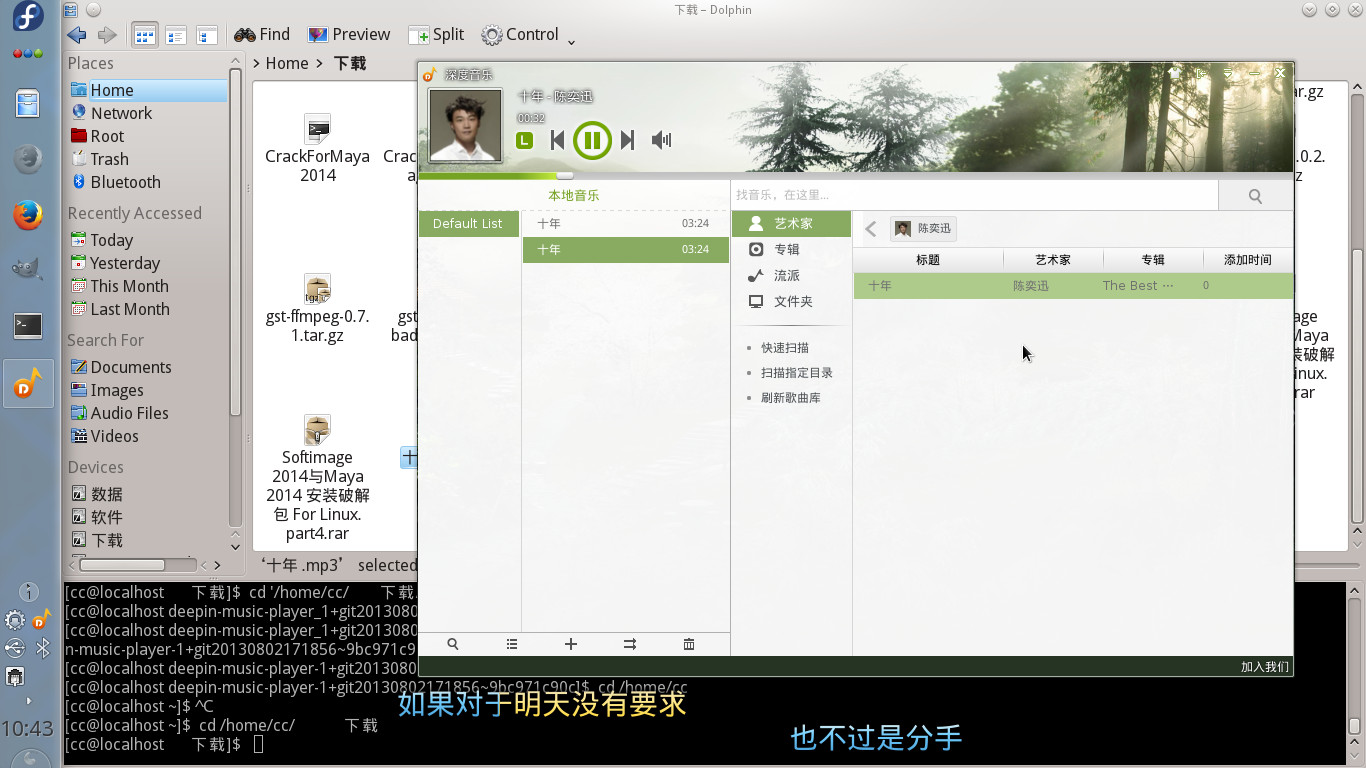Skip to the previous track
The image size is (1366, 768).
pos(558,140)
